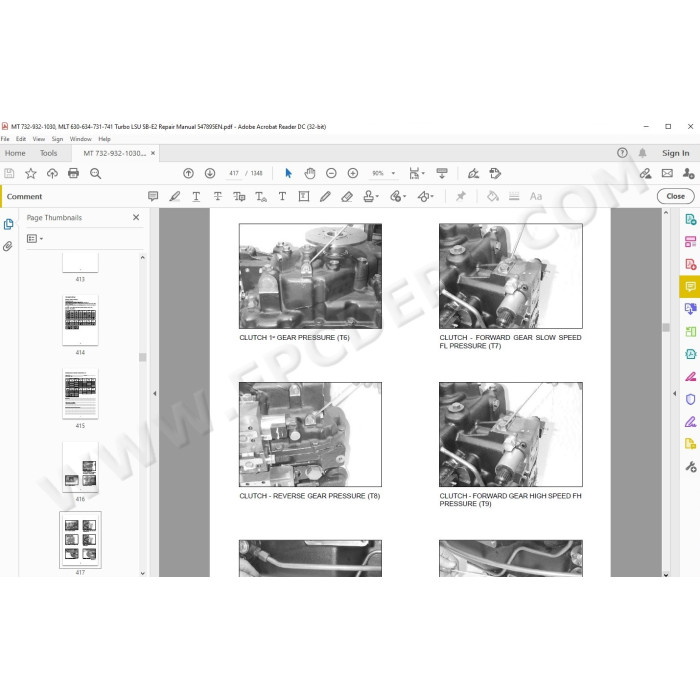Choose the Selection arrow tool
This screenshot has height=700, width=700.
click(x=288, y=173)
